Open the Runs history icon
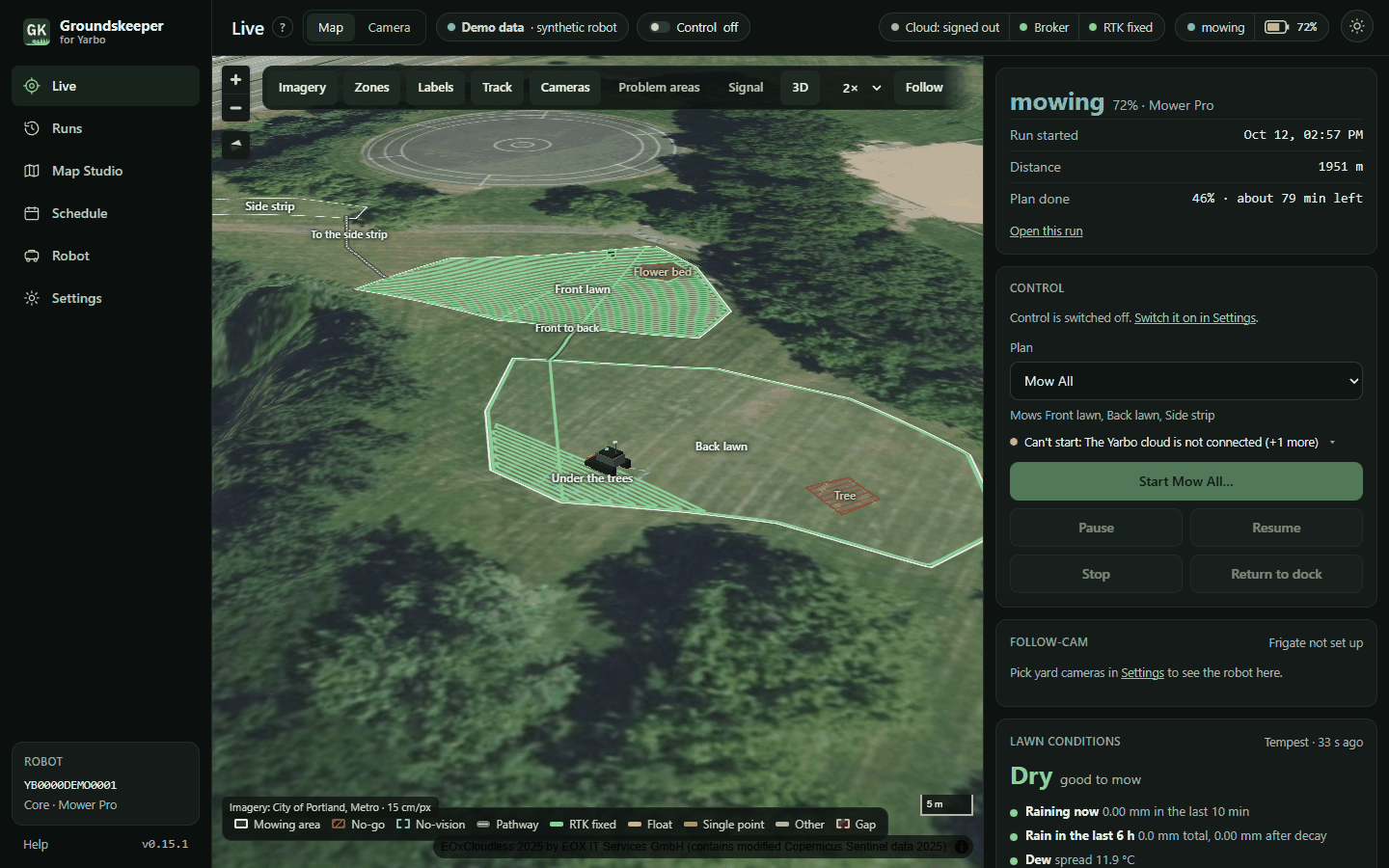This screenshot has height=868, width=1389. [x=32, y=128]
